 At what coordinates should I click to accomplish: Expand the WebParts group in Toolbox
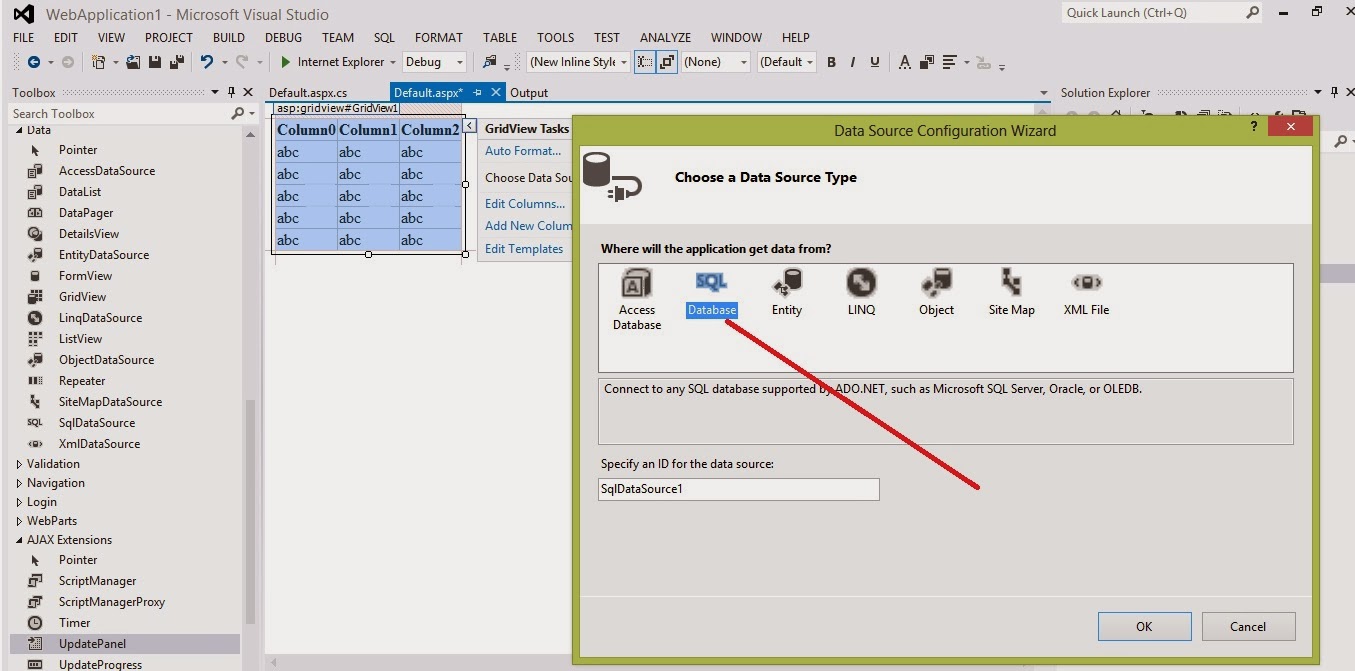pyautogui.click(x=19, y=521)
